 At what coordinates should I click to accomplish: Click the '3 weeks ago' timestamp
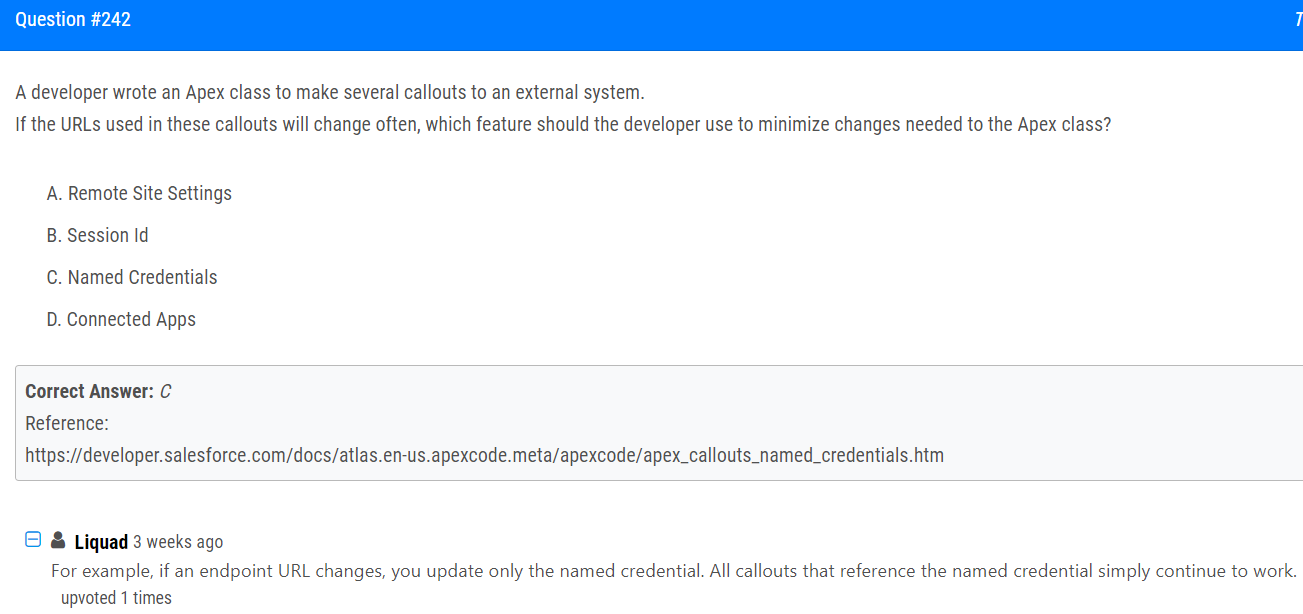click(x=178, y=542)
